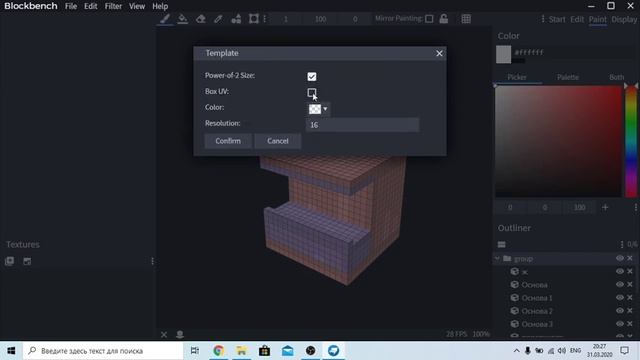Uncheck the Power-of-2 Size checkbox
This screenshot has width=640, height=360.
312,77
